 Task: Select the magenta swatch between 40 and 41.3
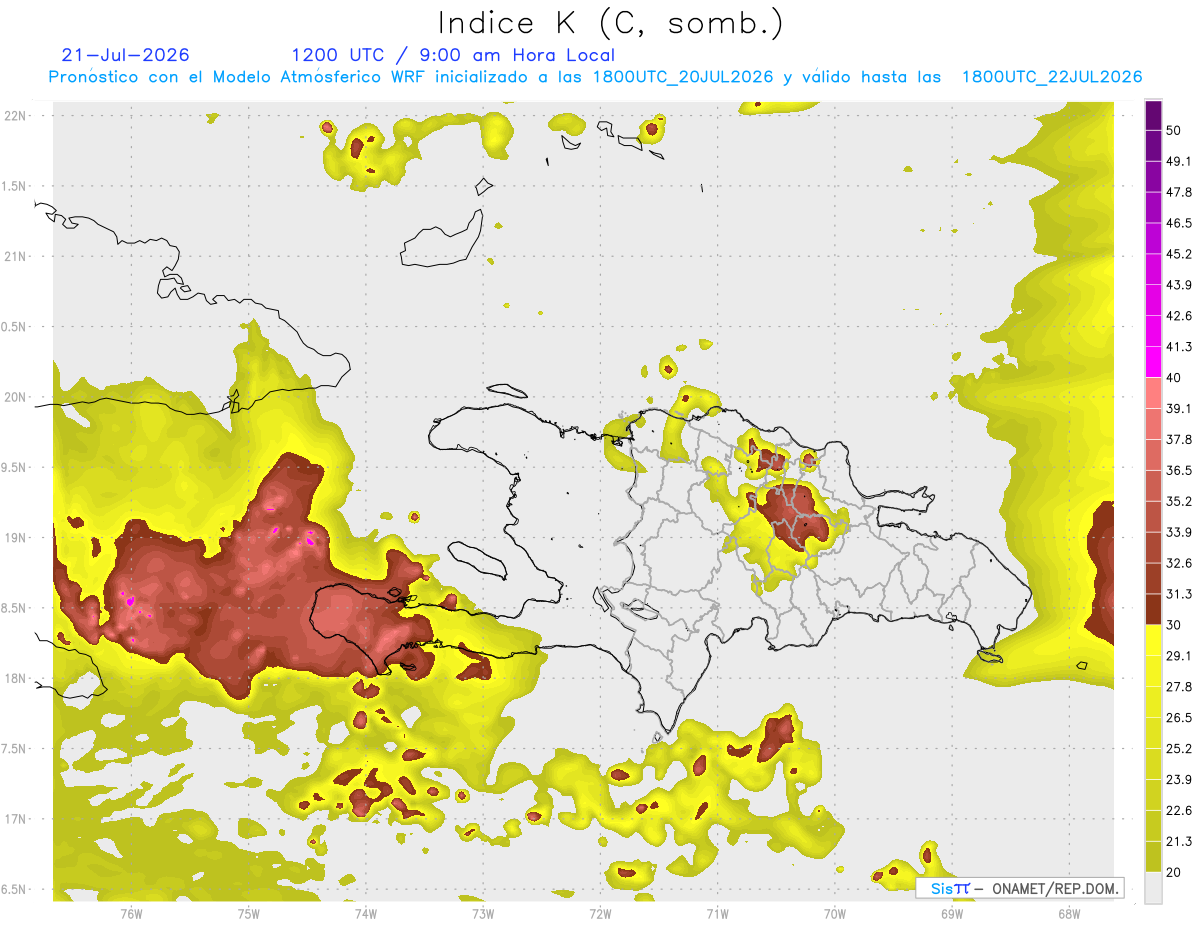tap(1153, 362)
